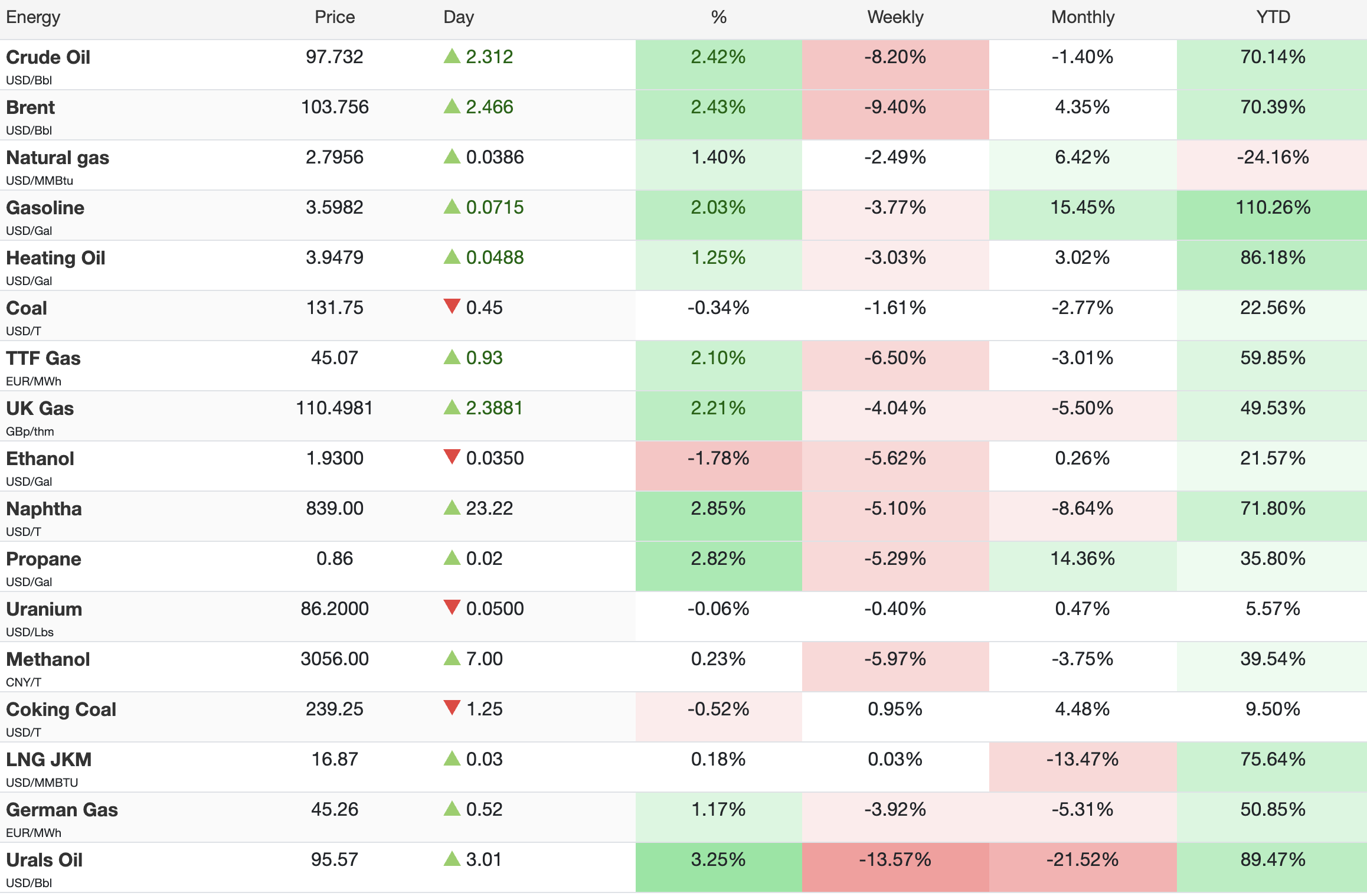This screenshot has width=1367, height=896.
Task: Click the green up arrow for Naphtha
Action: (x=452, y=508)
